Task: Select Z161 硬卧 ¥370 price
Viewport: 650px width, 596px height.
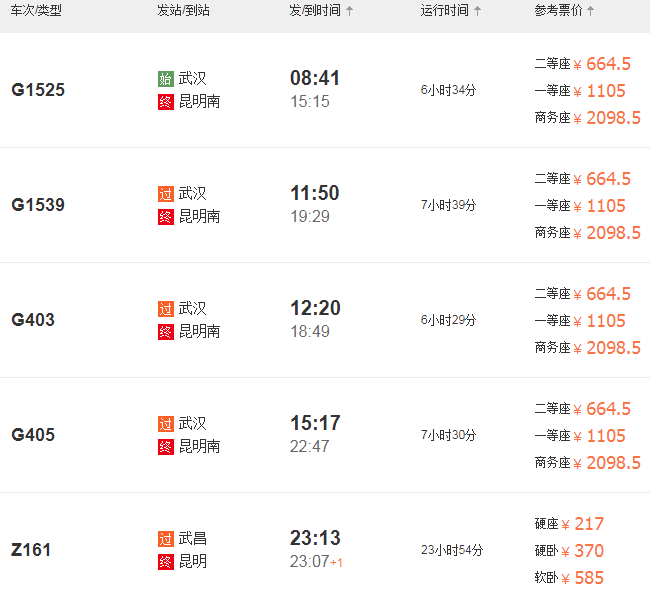Action: point(589,551)
